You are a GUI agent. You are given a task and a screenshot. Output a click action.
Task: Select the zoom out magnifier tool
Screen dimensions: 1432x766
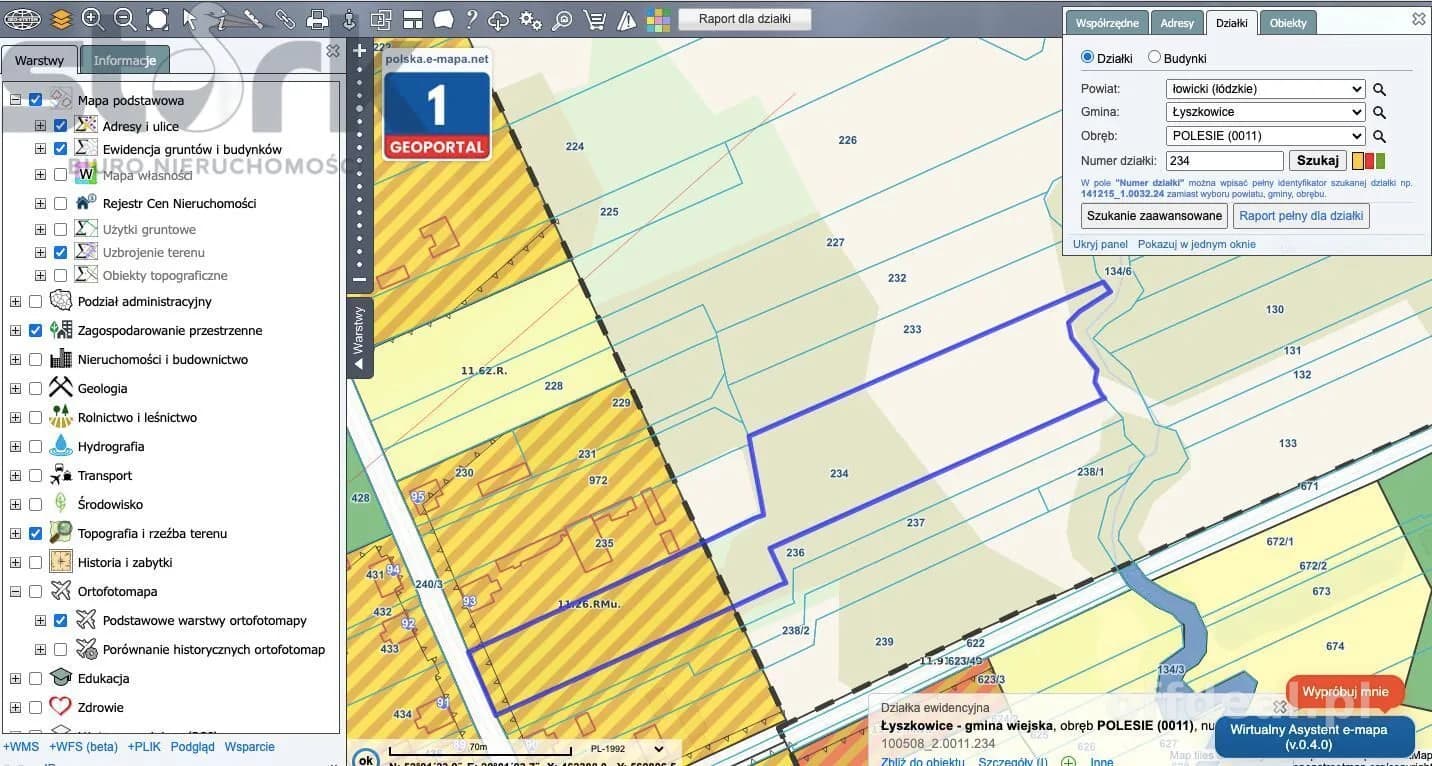[x=125, y=19]
